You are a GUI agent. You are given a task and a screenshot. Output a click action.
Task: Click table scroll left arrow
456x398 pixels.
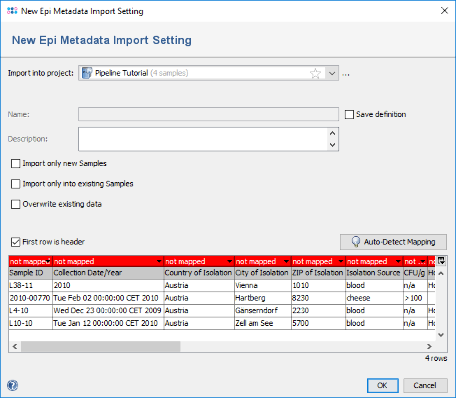(x=15, y=346)
